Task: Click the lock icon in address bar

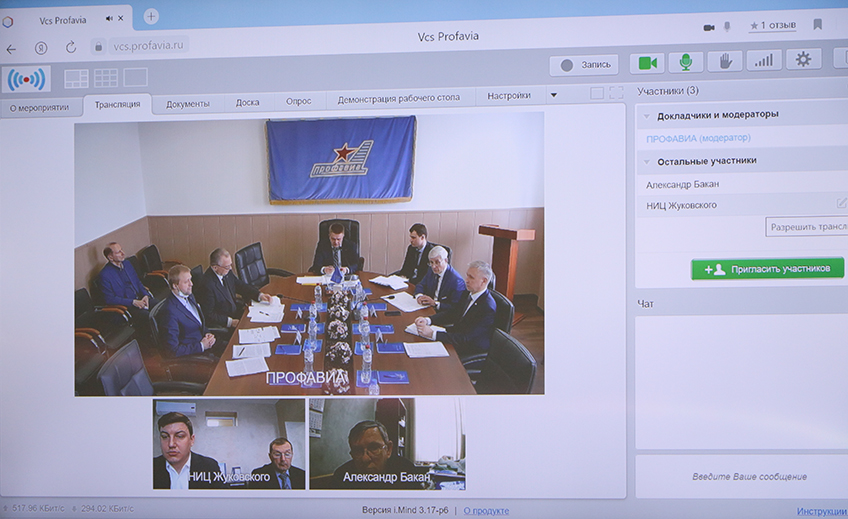Action: 98,47
